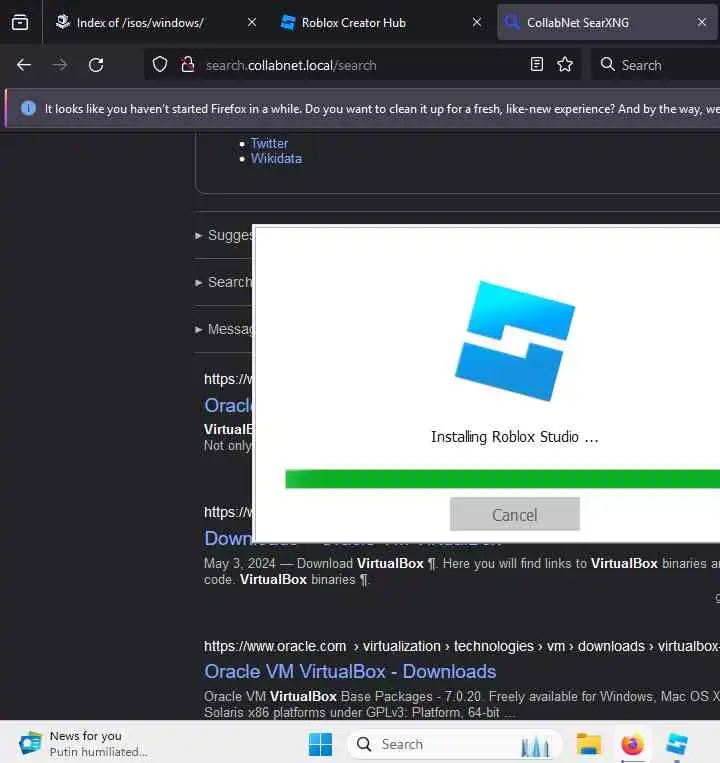The width and height of the screenshot is (720, 763).
Task: Open the Twitter link
Action: click(269, 144)
